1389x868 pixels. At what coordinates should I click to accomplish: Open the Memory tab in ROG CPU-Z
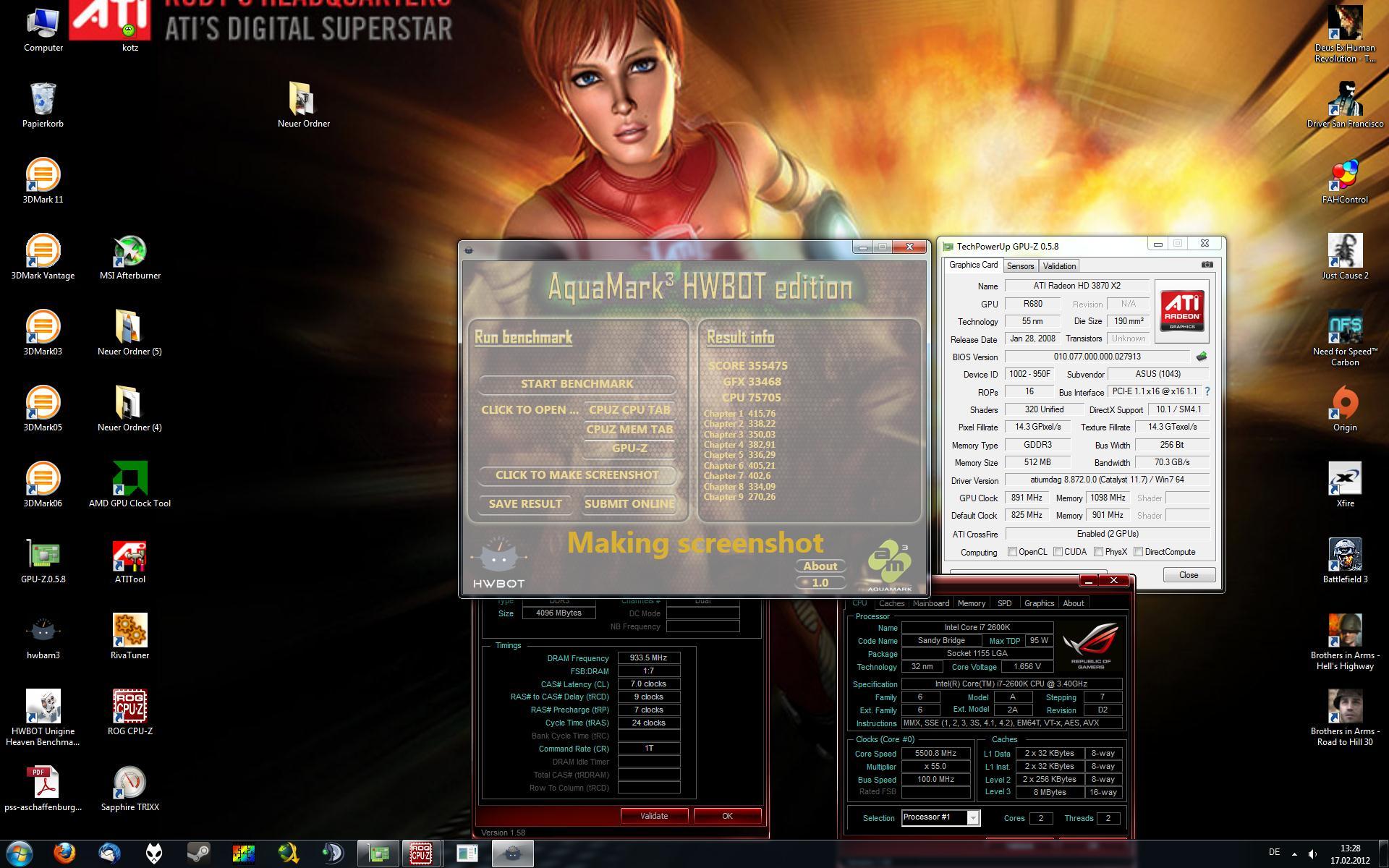click(972, 603)
